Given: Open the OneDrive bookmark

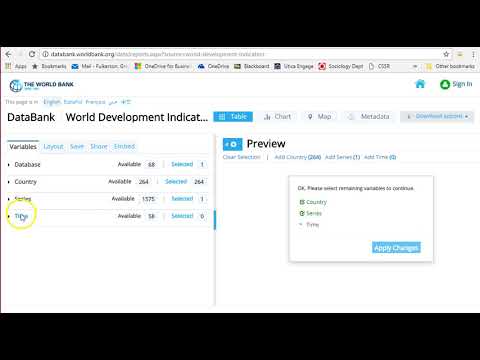Looking at the screenshot, I should 213,66.
